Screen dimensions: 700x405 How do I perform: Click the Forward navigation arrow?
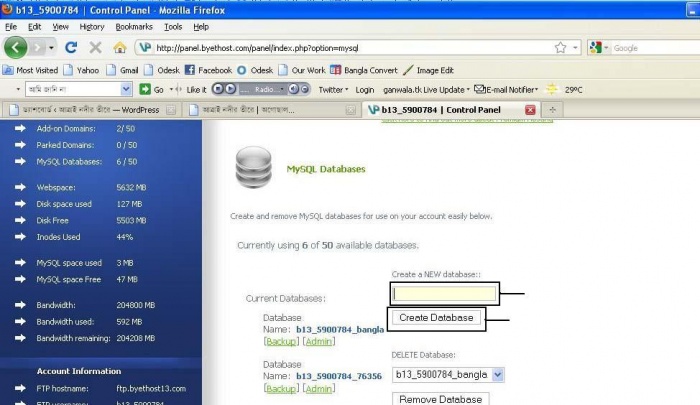tap(38, 47)
